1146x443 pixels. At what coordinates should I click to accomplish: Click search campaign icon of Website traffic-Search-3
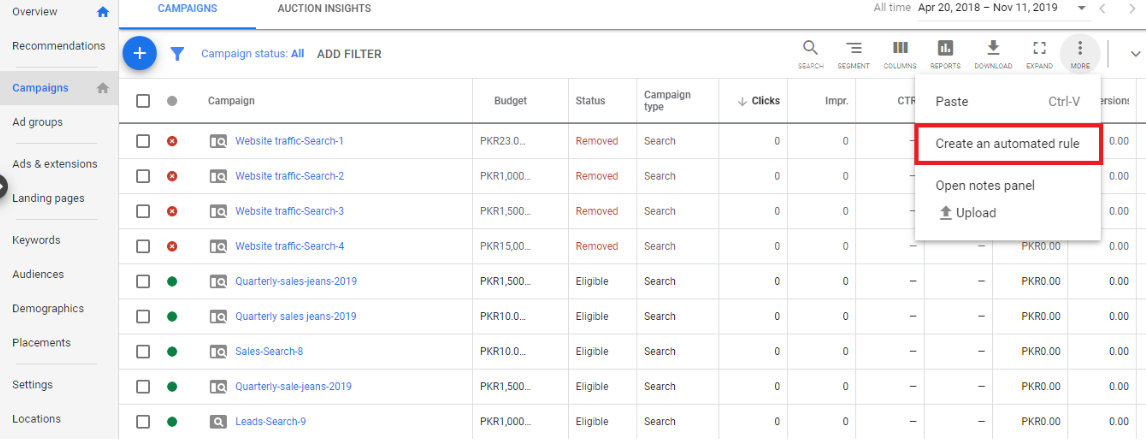point(218,211)
